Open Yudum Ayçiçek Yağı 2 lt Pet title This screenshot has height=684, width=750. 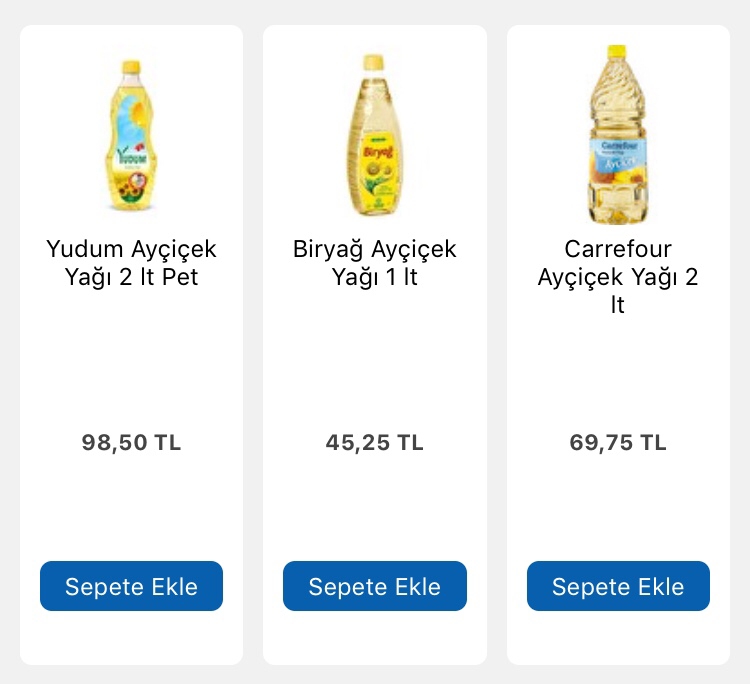[x=131, y=262]
